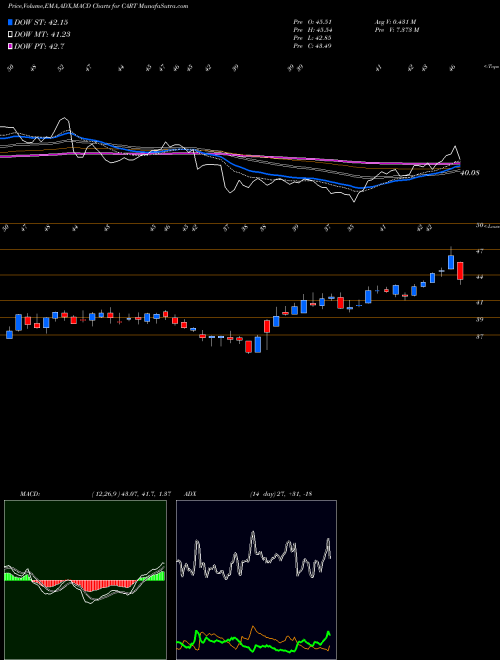This screenshot has height=660, width=500.
Task: Click the magenta DOW PT legend swatch
Action: [11, 46]
